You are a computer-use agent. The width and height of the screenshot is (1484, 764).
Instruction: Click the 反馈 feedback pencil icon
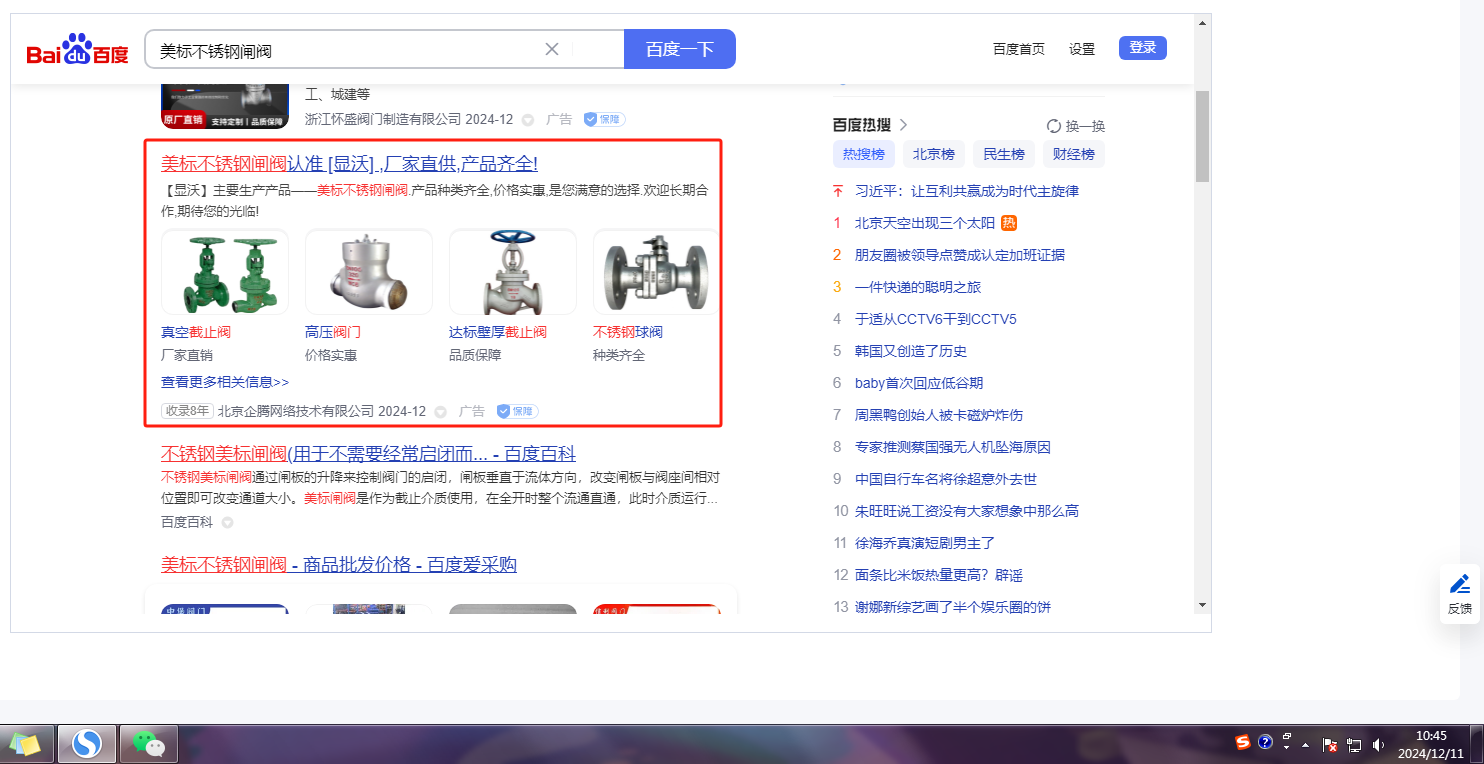(1460, 584)
